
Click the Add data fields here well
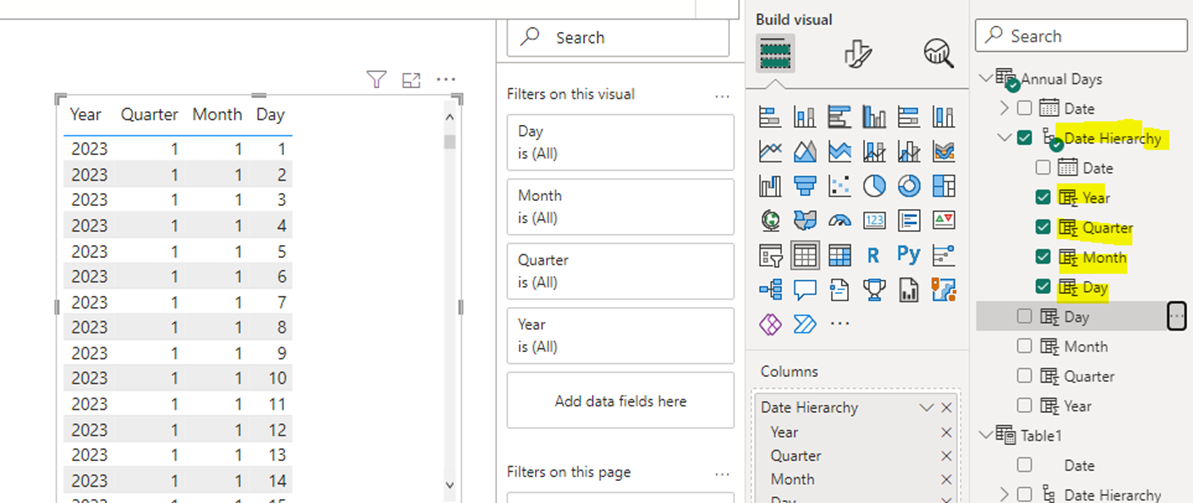coord(620,400)
